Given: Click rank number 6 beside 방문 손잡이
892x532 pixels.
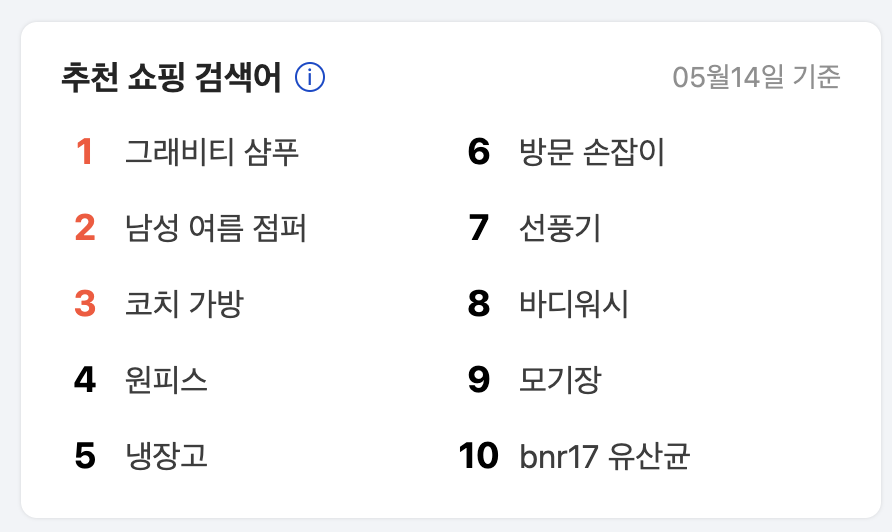Looking at the screenshot, I should click(x=479, y=152).
